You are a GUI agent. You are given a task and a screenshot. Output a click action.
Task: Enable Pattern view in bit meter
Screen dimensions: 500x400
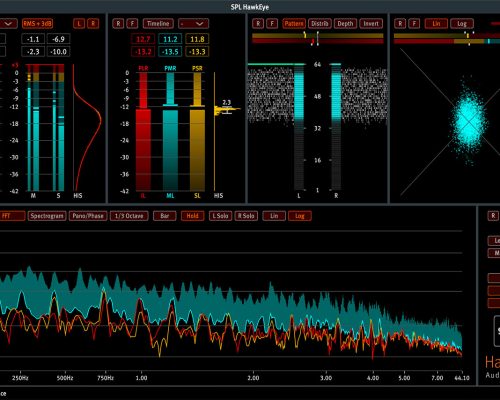294,24
